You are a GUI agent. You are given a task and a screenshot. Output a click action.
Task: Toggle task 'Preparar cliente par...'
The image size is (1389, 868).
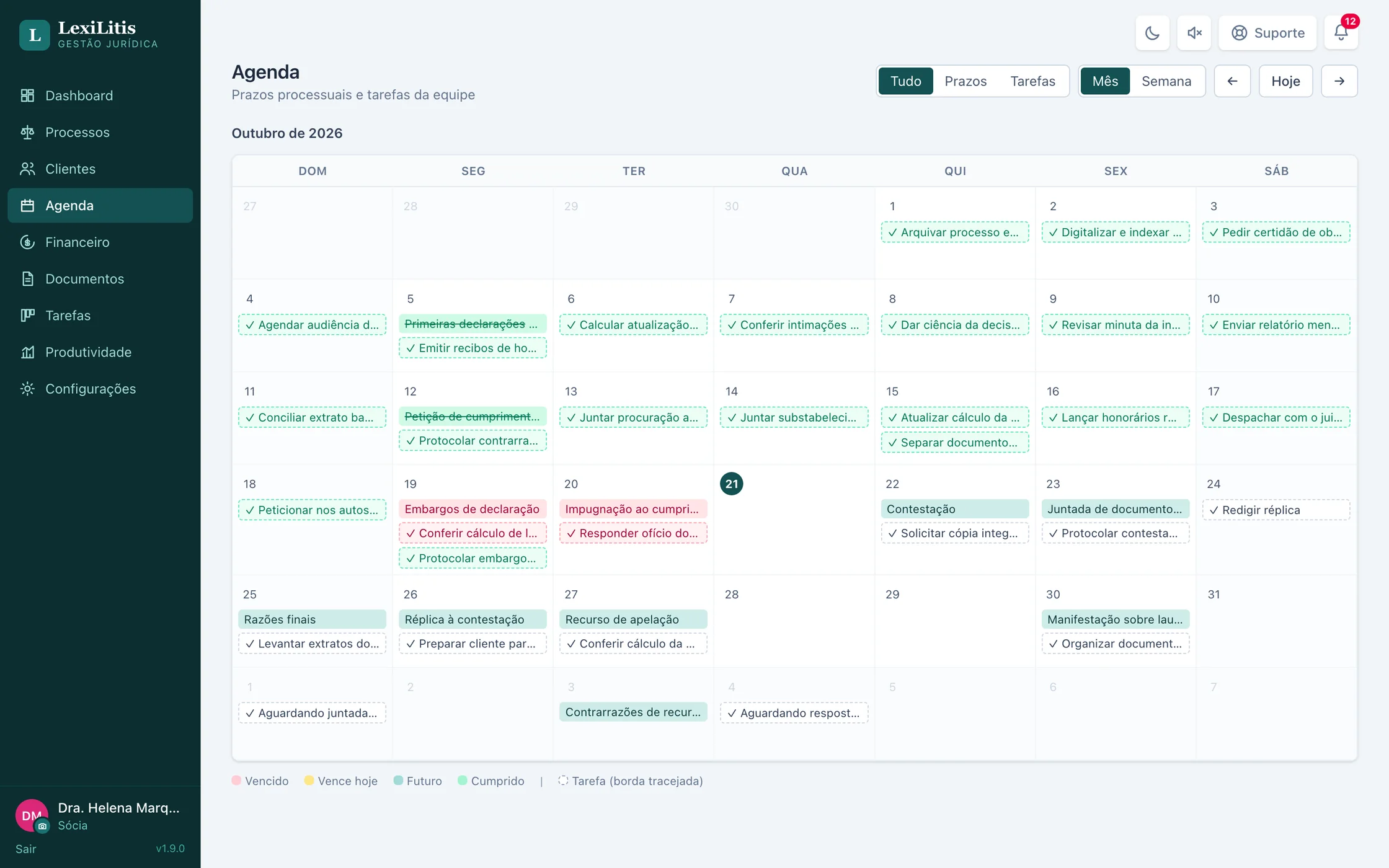pos(473,644)
